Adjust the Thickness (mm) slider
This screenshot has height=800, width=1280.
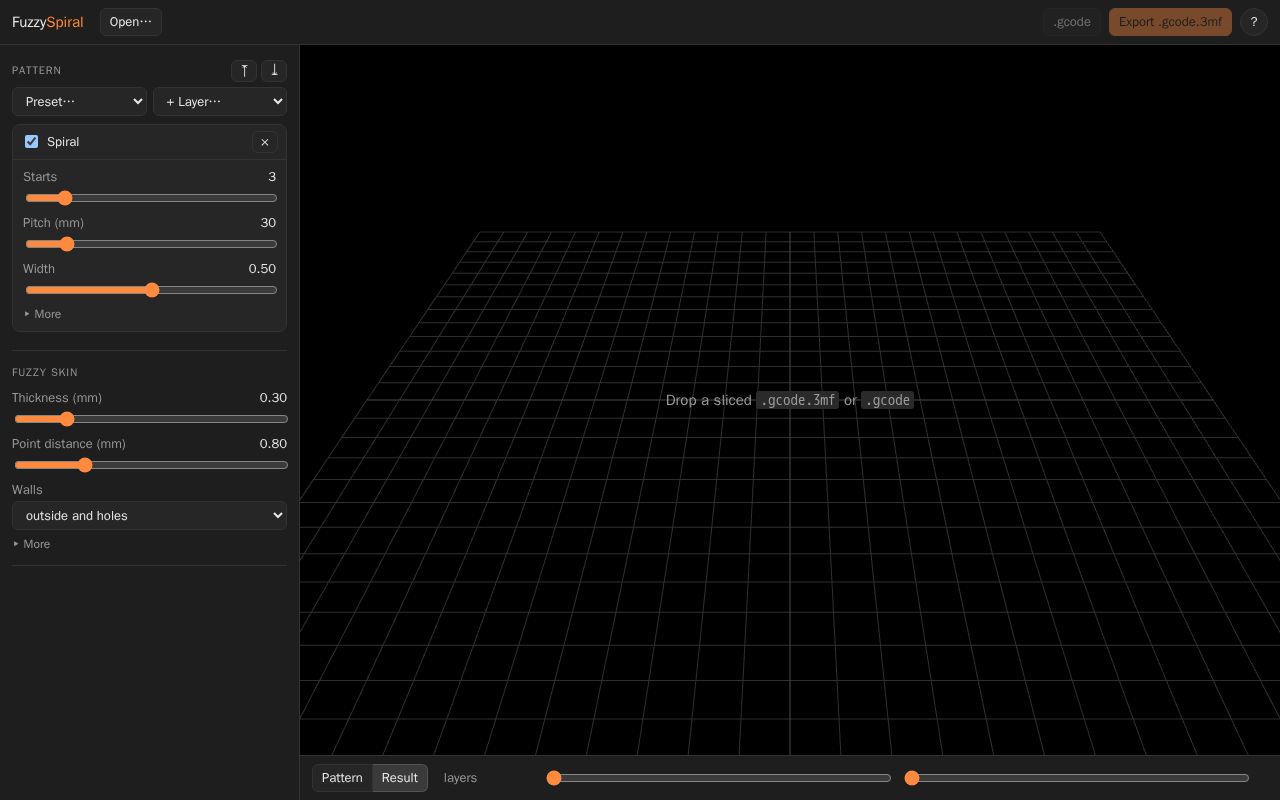pyautogui.click(x=151, y=419)
